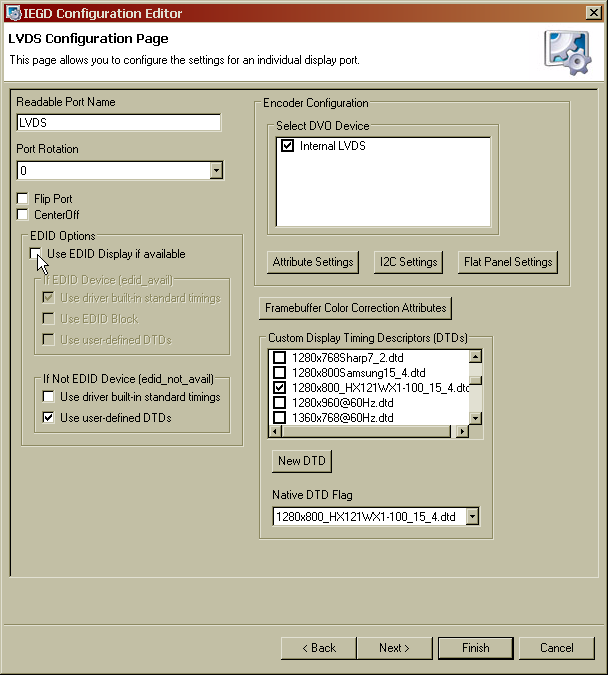
Task: Open Attribute Settings
Action: click(313, 262)
